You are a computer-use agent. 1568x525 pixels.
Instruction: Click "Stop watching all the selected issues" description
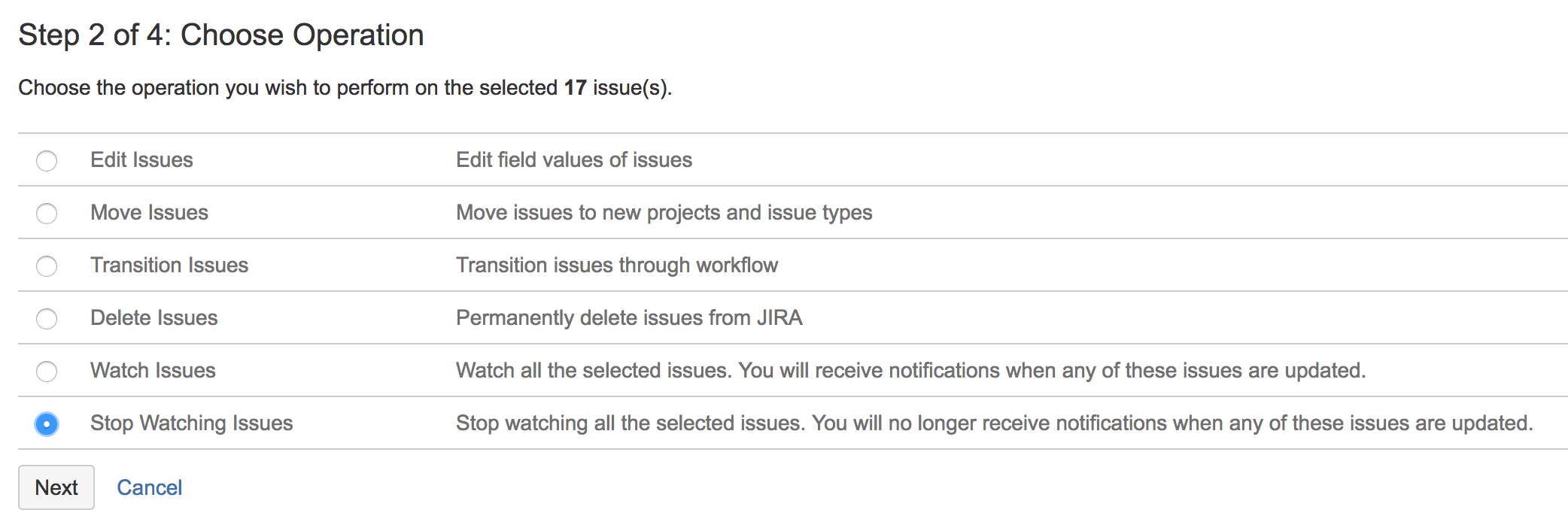[994, 423]
